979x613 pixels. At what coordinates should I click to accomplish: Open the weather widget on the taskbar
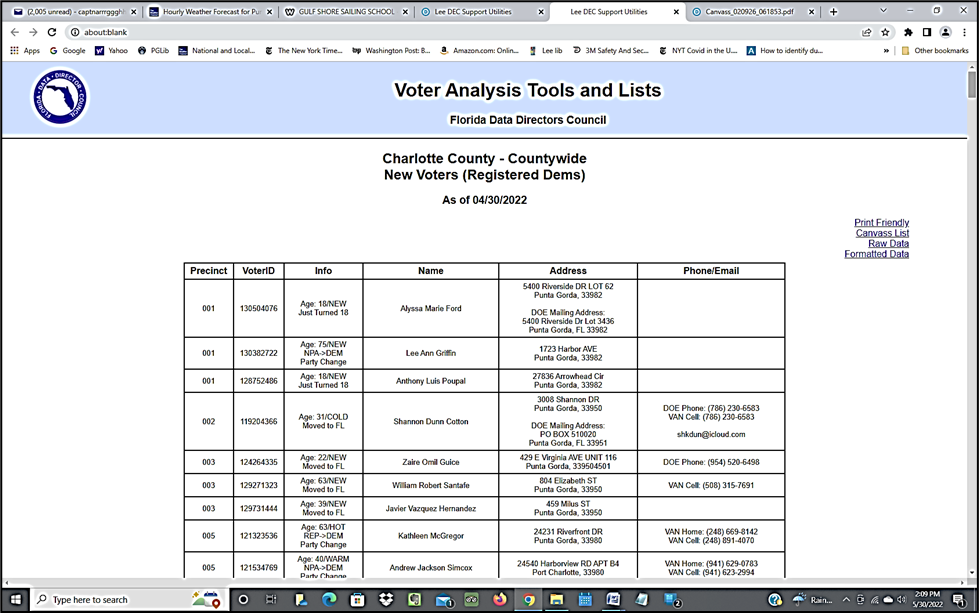click(x=812, y=600)
